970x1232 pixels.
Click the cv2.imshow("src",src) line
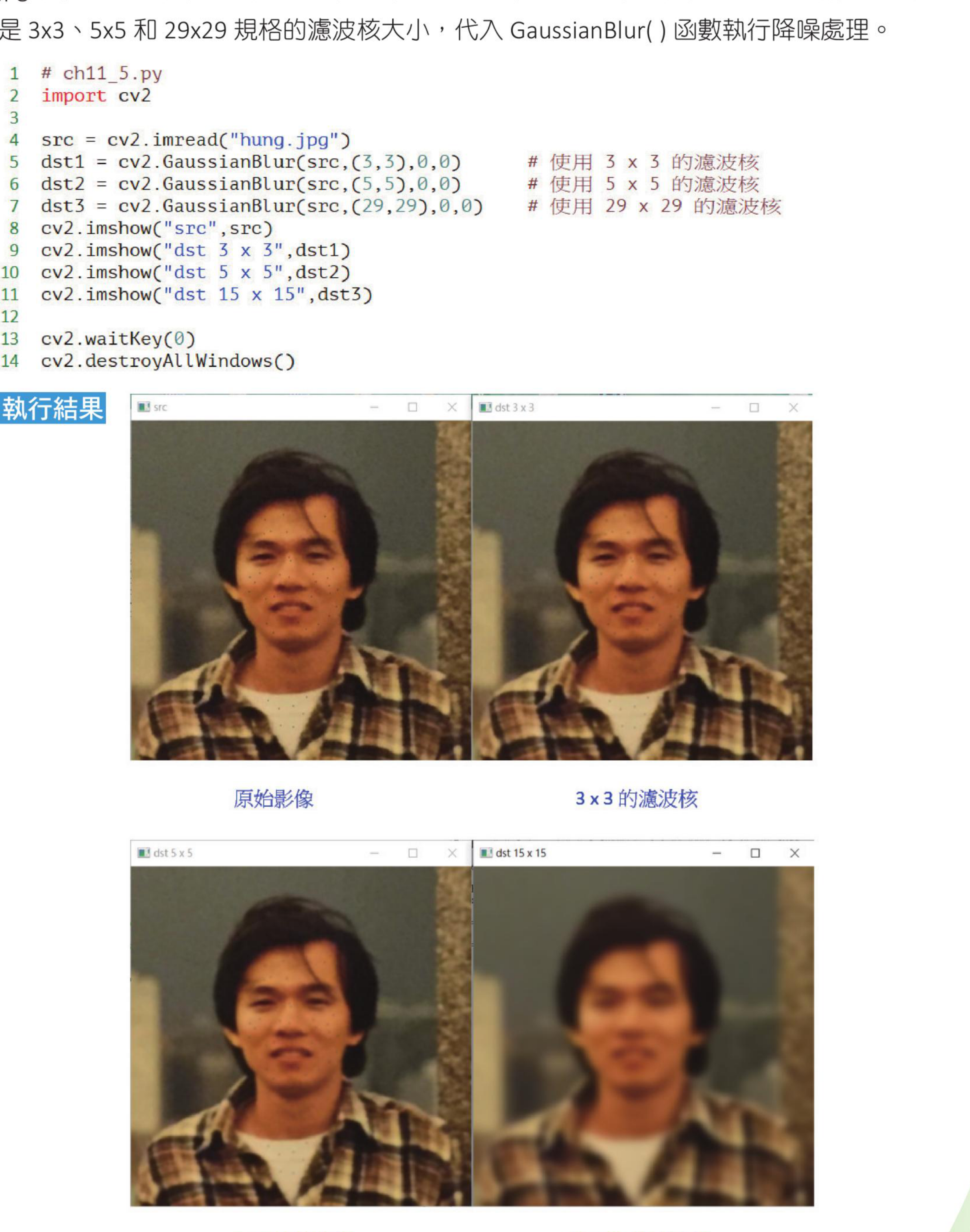[x=157, y=229]
